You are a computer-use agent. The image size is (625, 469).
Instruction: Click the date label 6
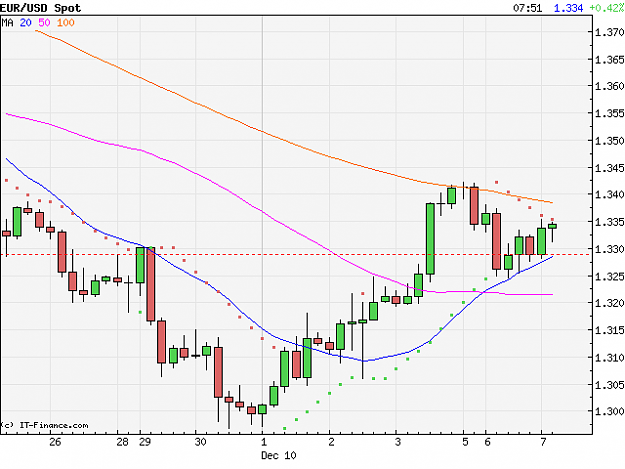tap(487, 442)
